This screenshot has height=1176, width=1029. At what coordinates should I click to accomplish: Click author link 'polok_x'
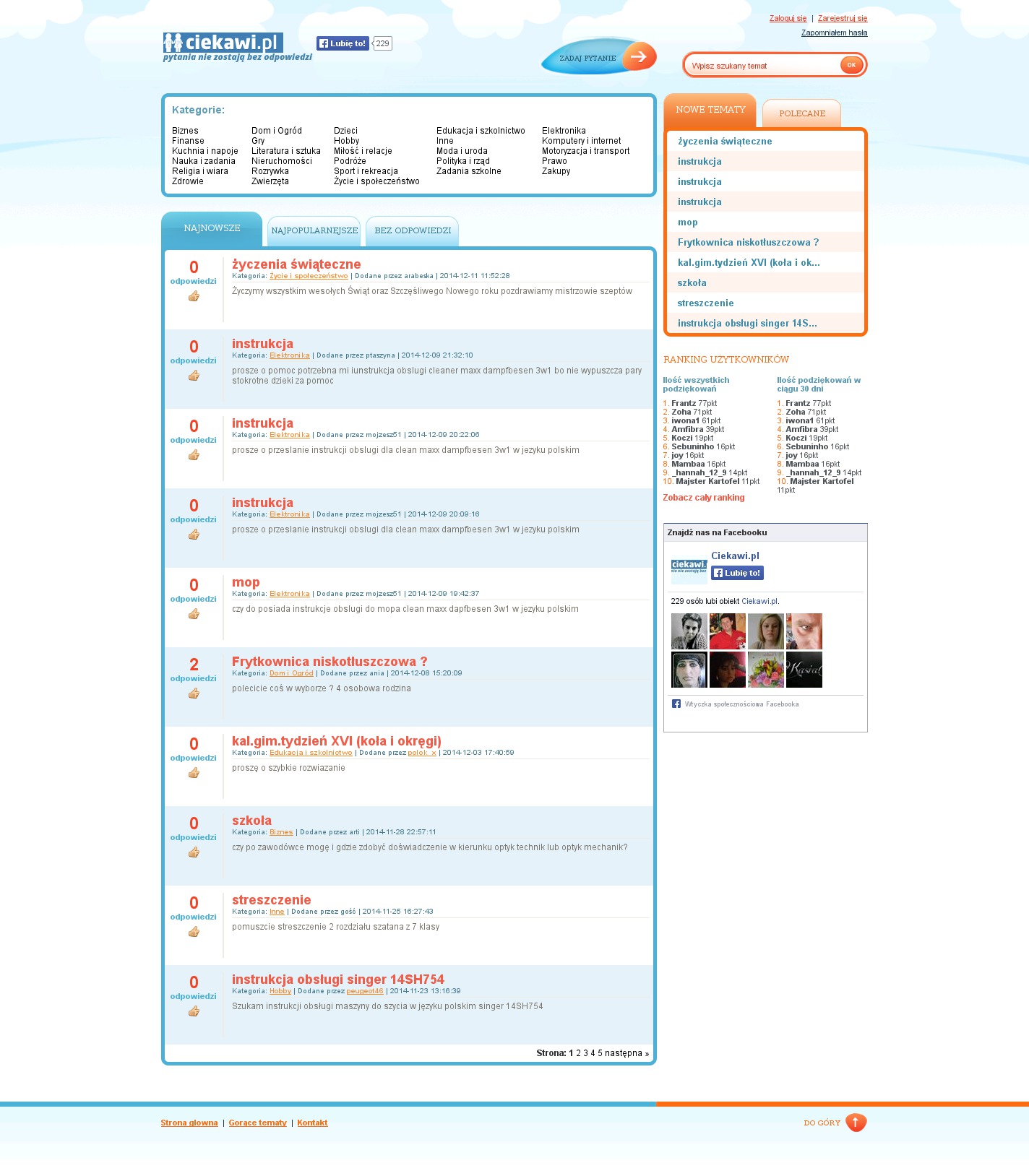422,753
